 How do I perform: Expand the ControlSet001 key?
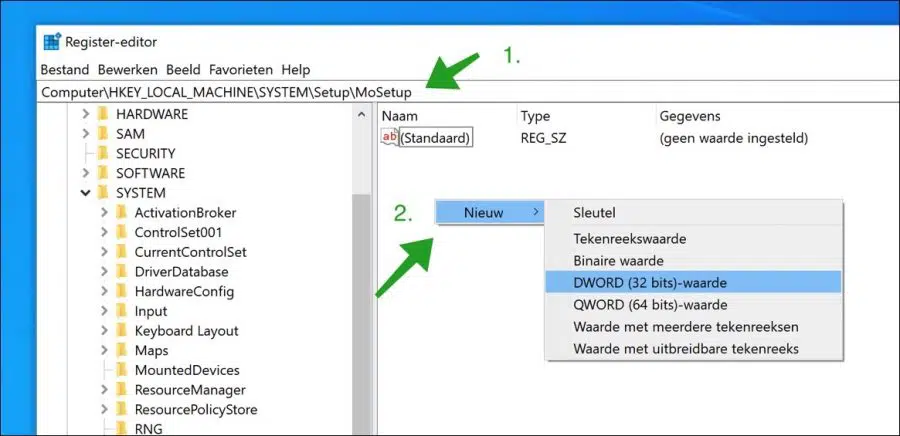click(x=104, y=232)
